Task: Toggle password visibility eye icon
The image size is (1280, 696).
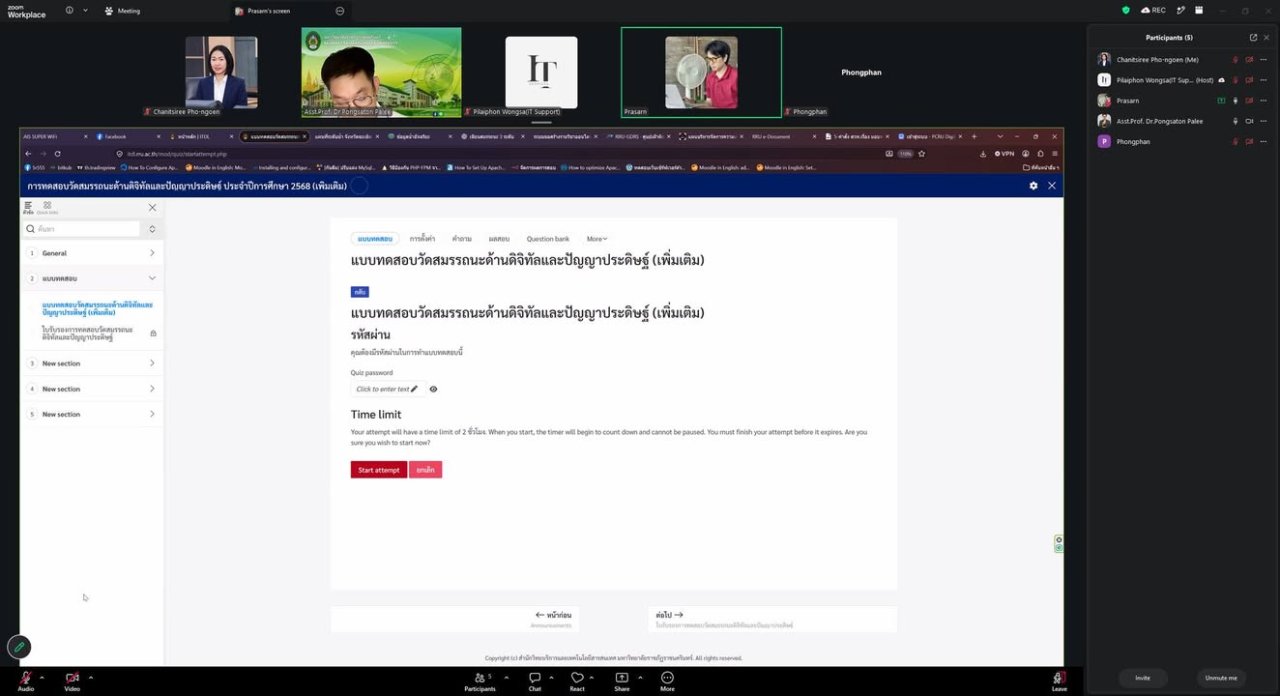Action: click(433, 389)
